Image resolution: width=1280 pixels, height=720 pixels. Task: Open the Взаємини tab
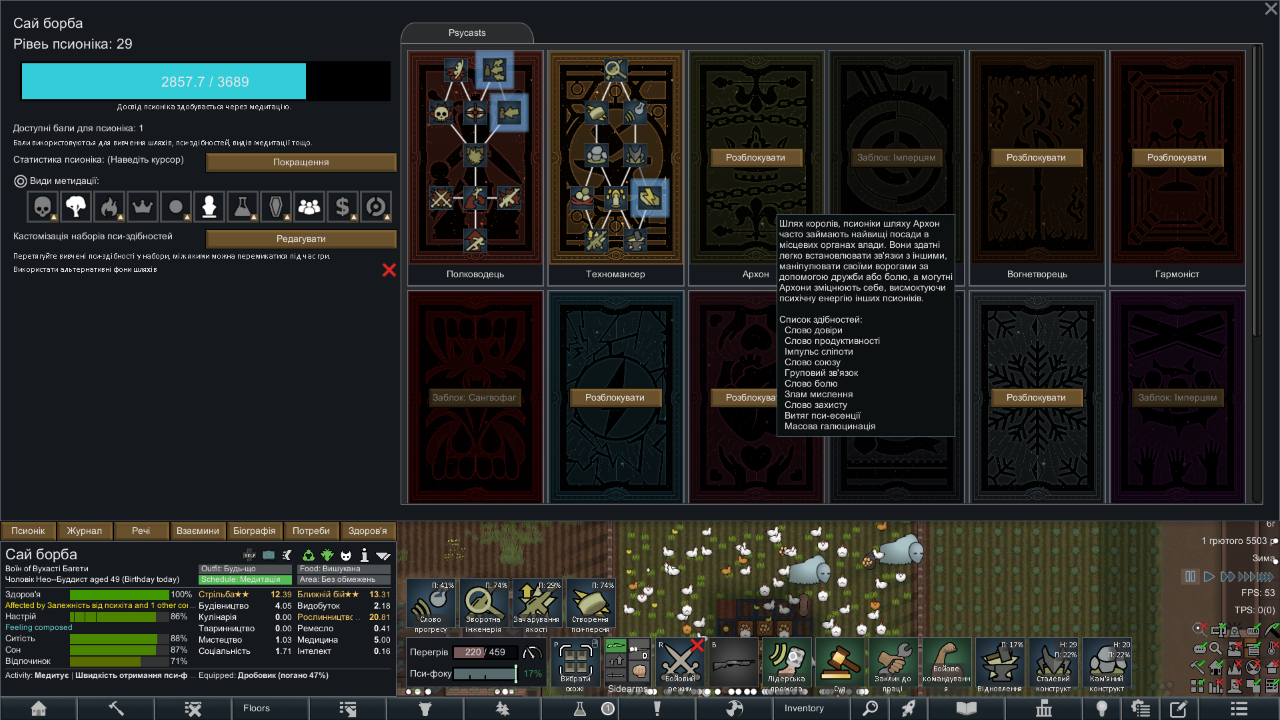pos(198,531)
